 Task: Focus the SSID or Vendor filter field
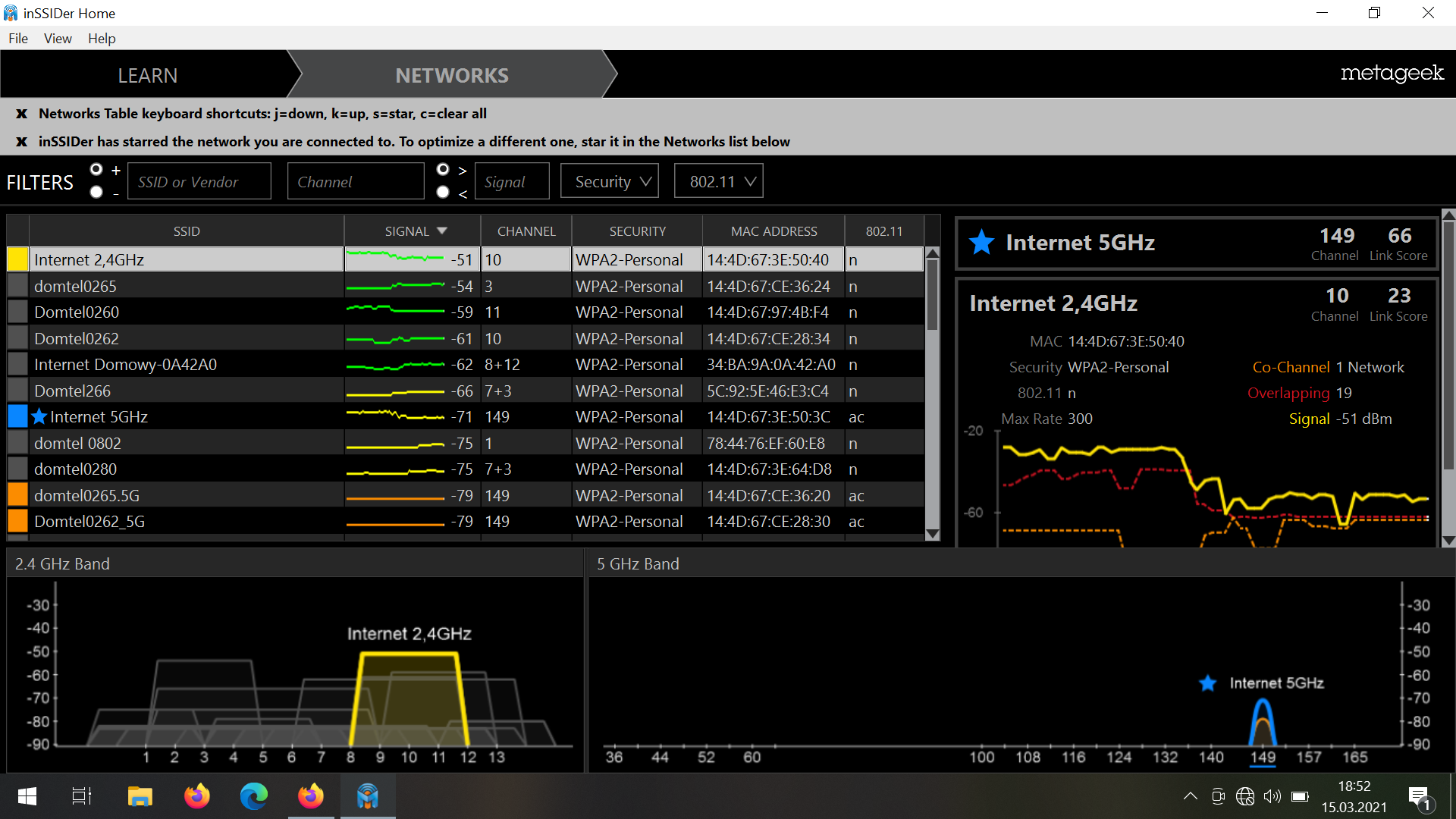[199, 181]
